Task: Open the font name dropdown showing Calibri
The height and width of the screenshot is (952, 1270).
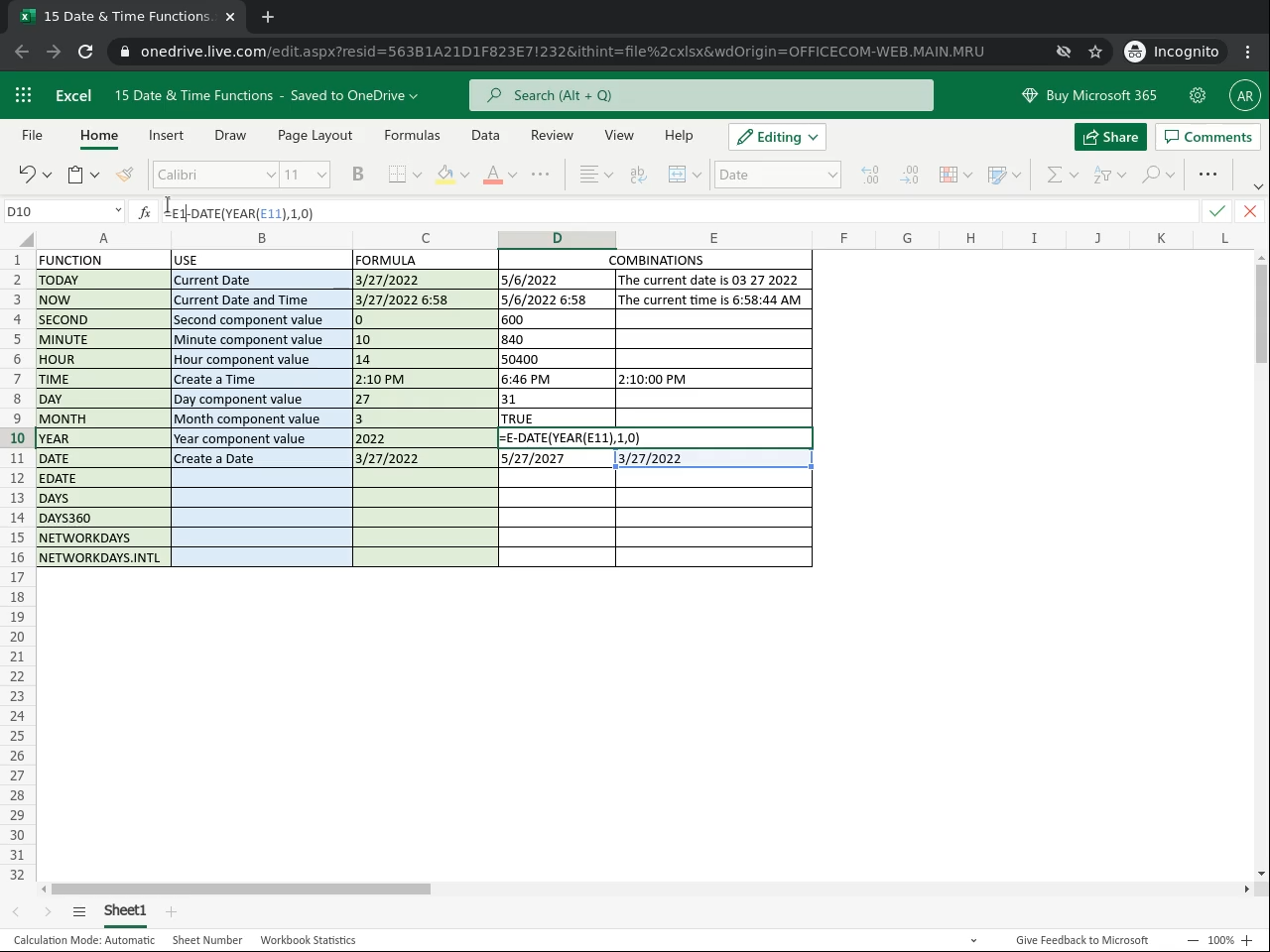Action: pyautogui.click(x=215, y=175)
